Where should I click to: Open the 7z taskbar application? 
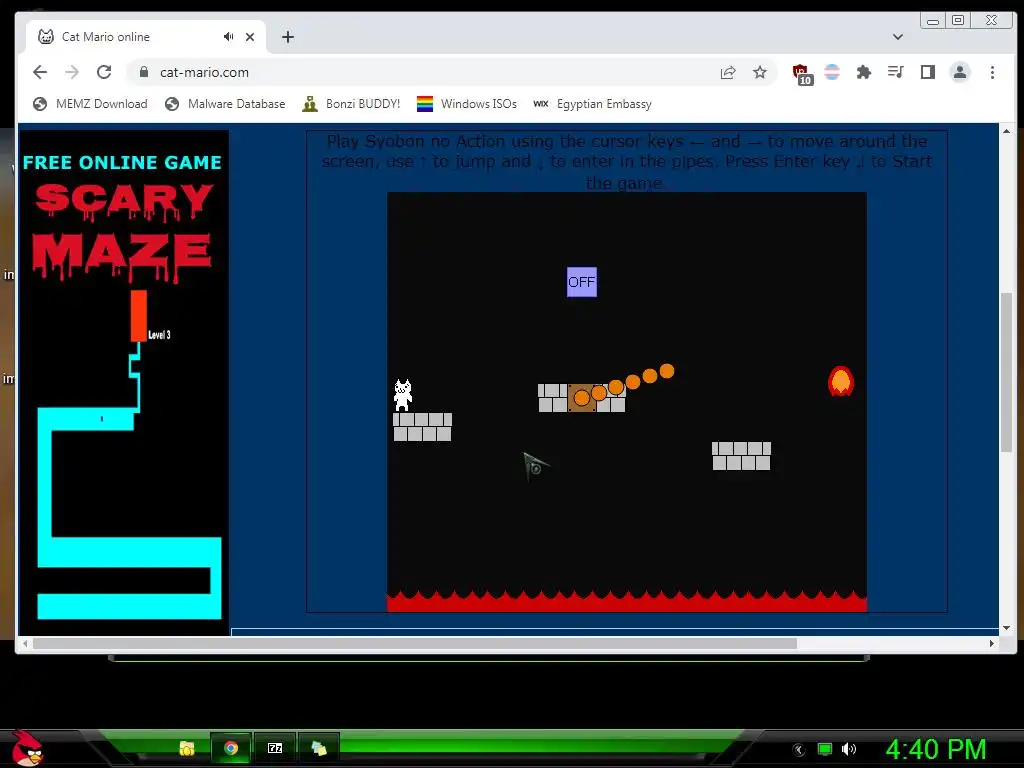tap(275, 748)
